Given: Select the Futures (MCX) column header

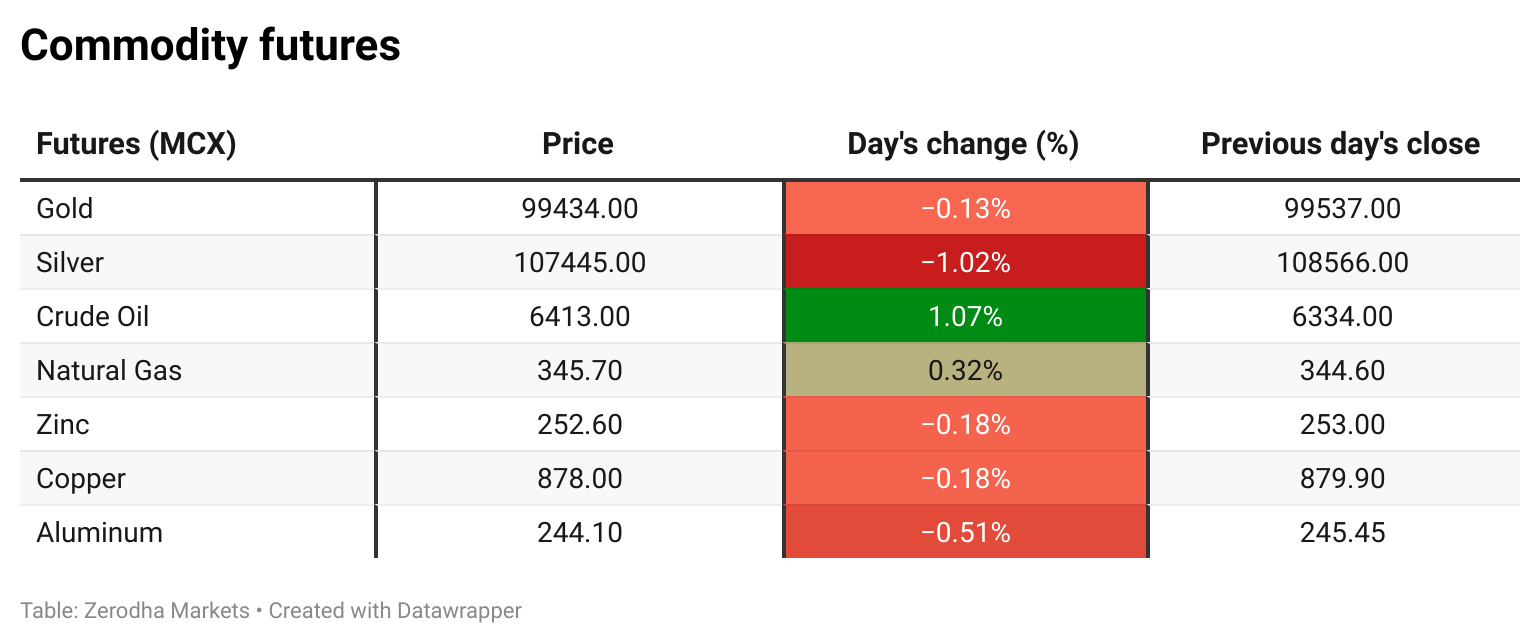Looking at the screenshot, I should 136,144.
